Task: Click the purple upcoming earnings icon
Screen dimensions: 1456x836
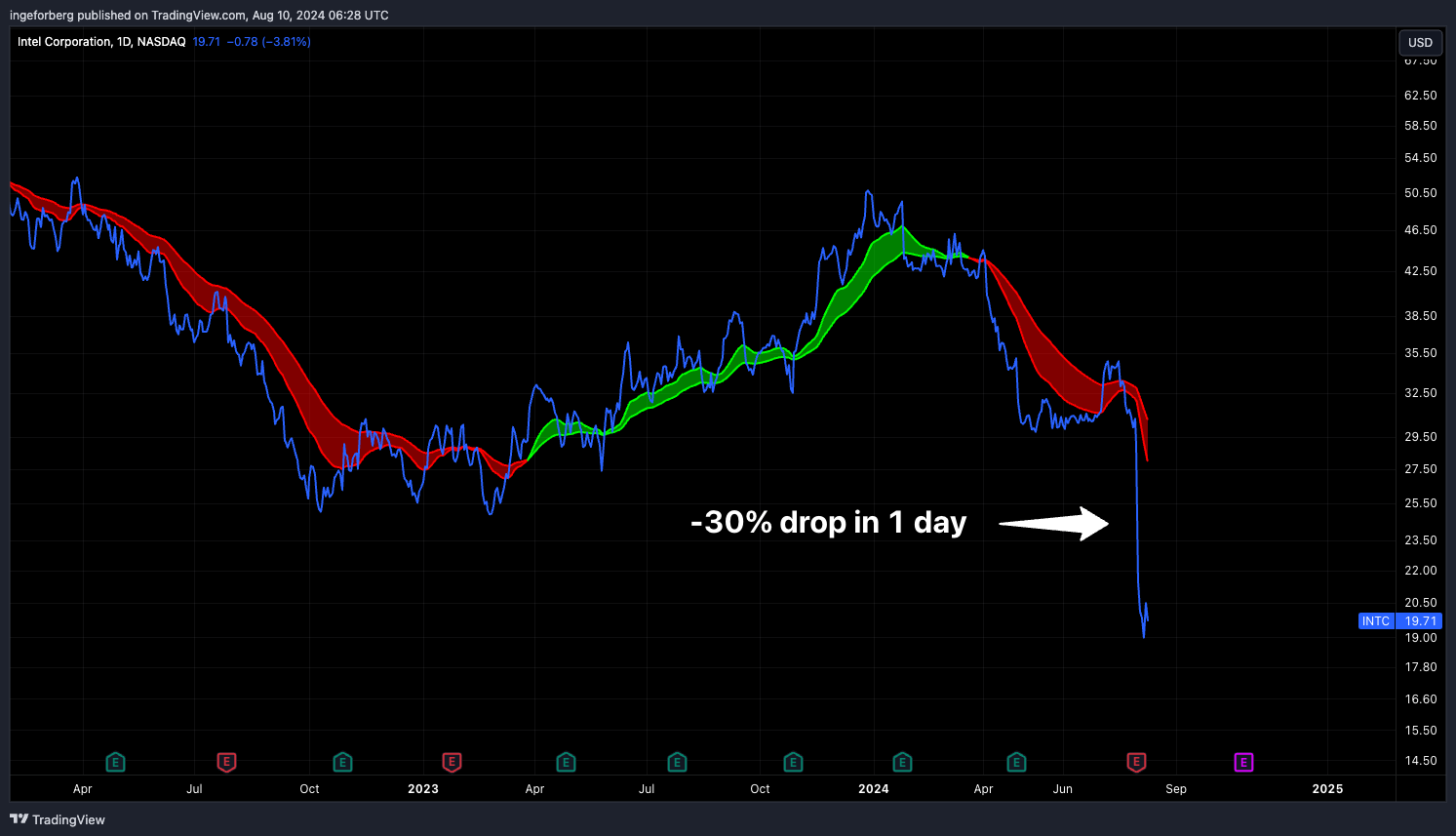Action: pos(1243,762)
